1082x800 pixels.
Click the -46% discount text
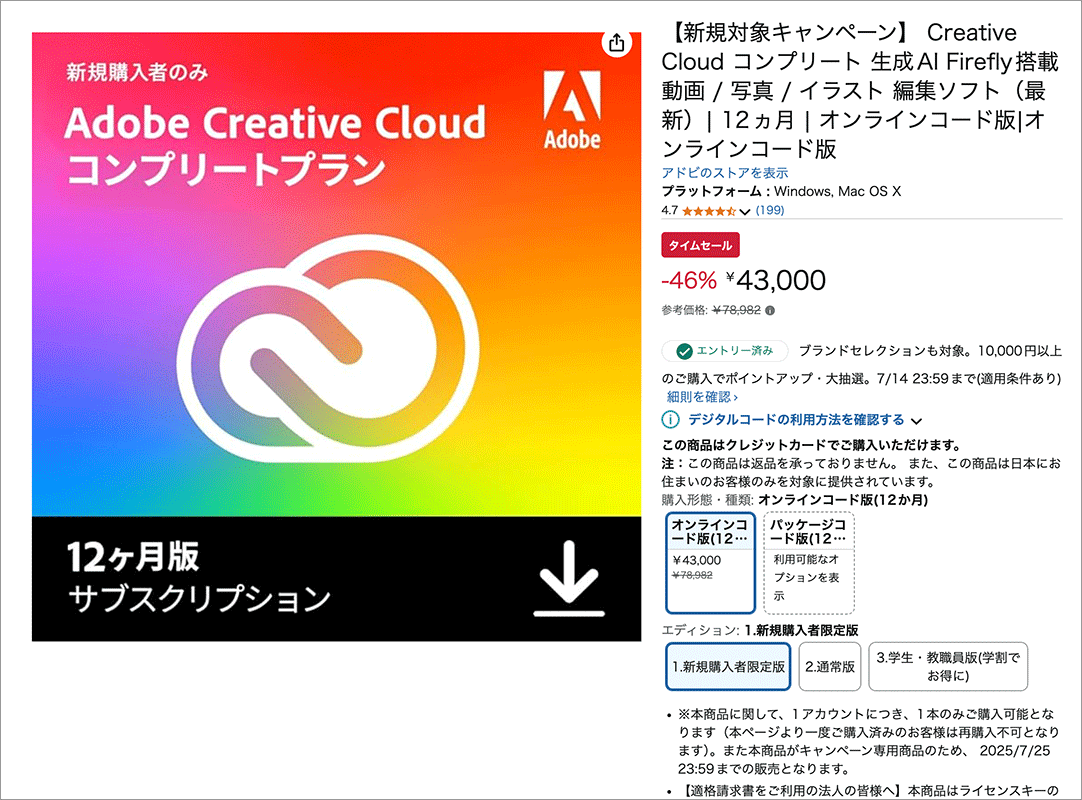pyautogui.click(x=689, y=280)
